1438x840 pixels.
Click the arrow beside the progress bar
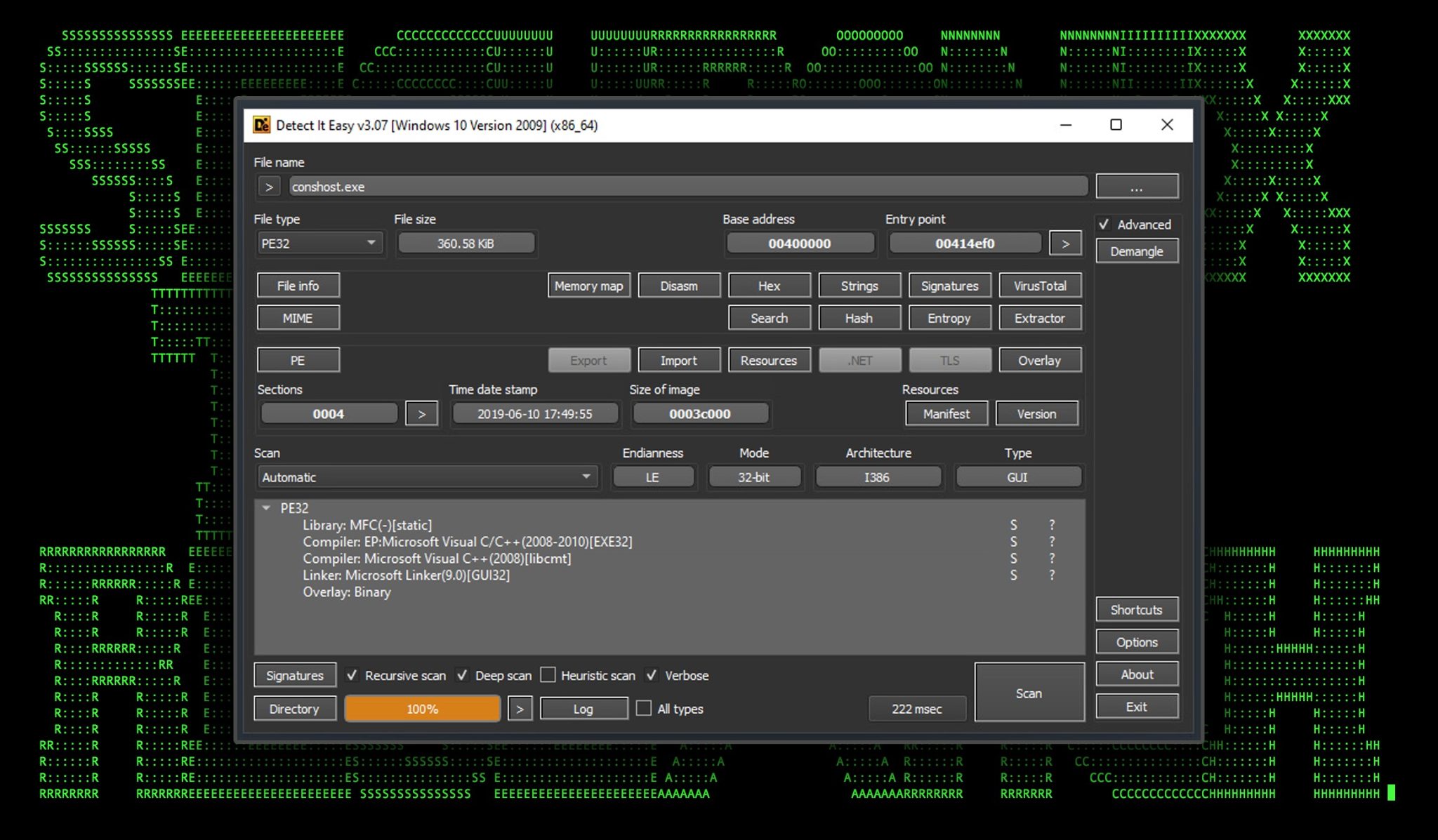click(520, 709)
